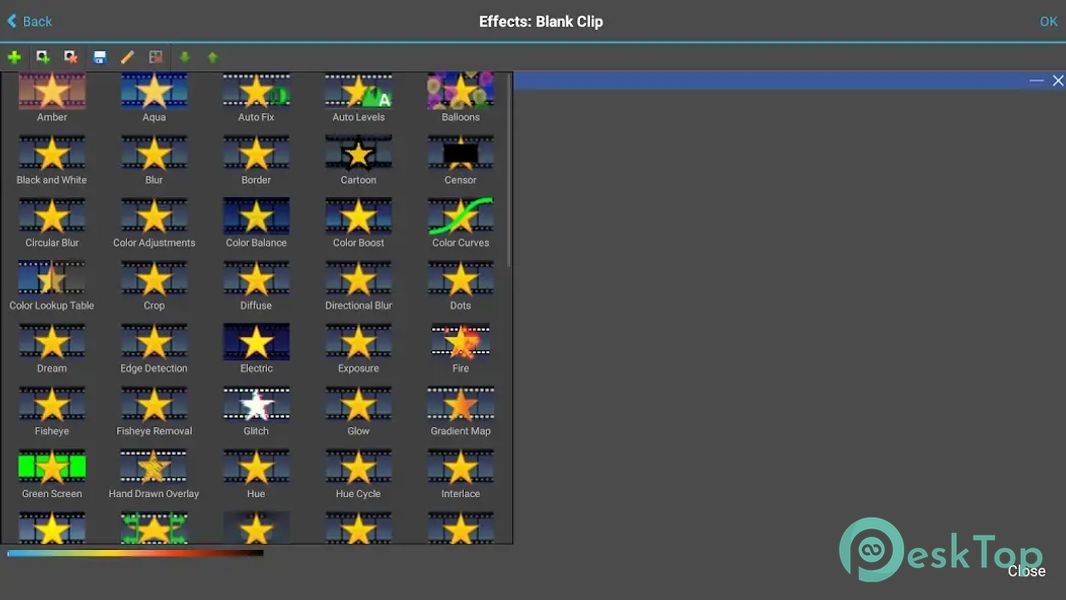Add the Electric effect

point(256,349)
